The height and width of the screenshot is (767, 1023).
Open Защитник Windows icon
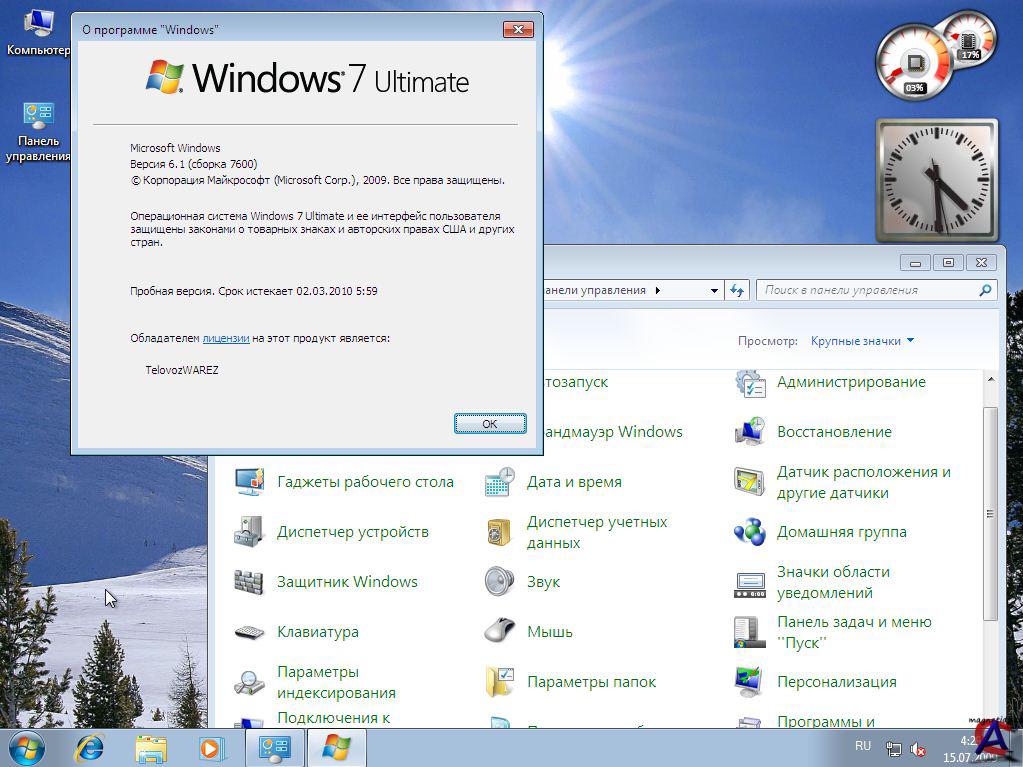(x=249, y=582)
